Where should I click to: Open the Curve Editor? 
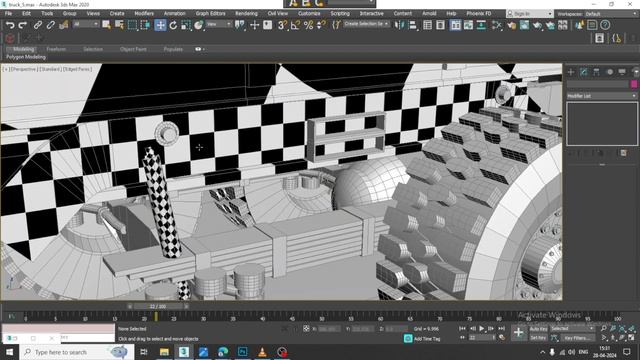469,25
